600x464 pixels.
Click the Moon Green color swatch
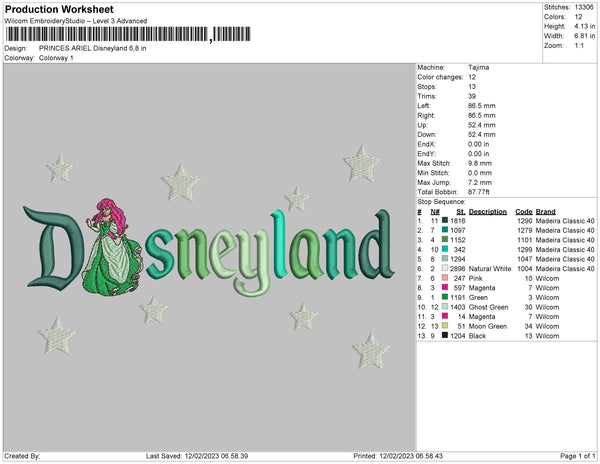(445, 326)
